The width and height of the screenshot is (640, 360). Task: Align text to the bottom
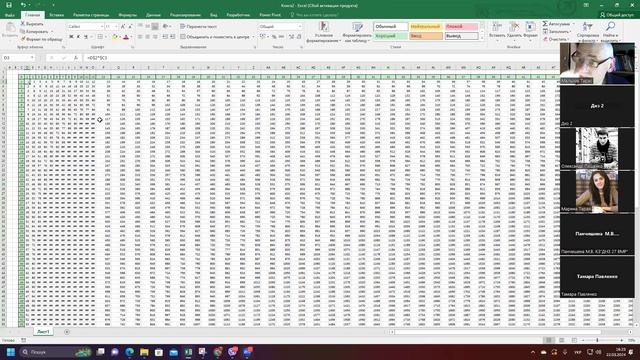coord(155,27)
